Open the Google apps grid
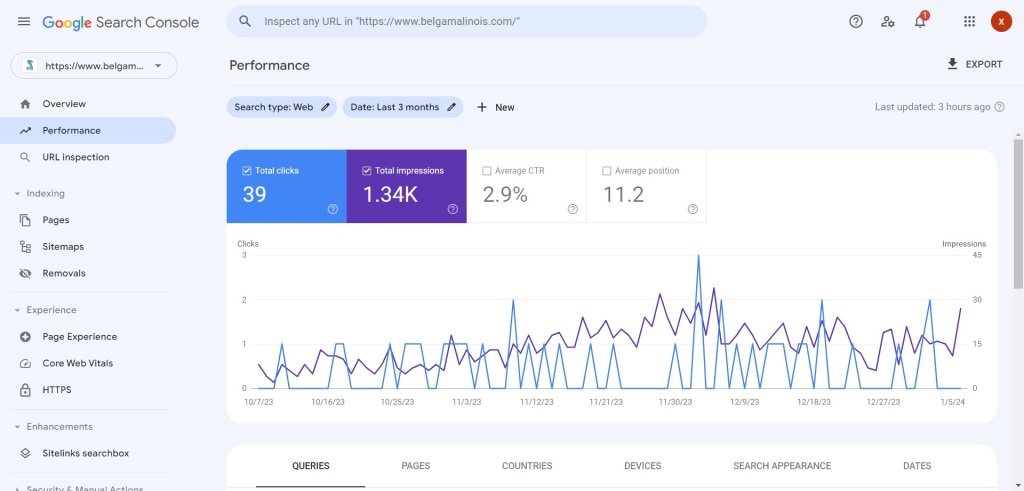Viewport: 1024px width, 491px height. tap(969, 22)
